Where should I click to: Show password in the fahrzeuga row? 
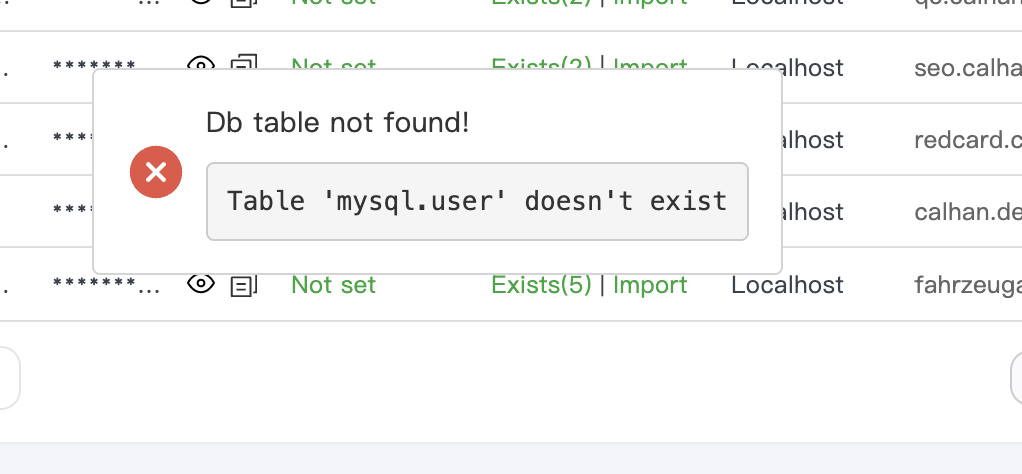[202, 285]
